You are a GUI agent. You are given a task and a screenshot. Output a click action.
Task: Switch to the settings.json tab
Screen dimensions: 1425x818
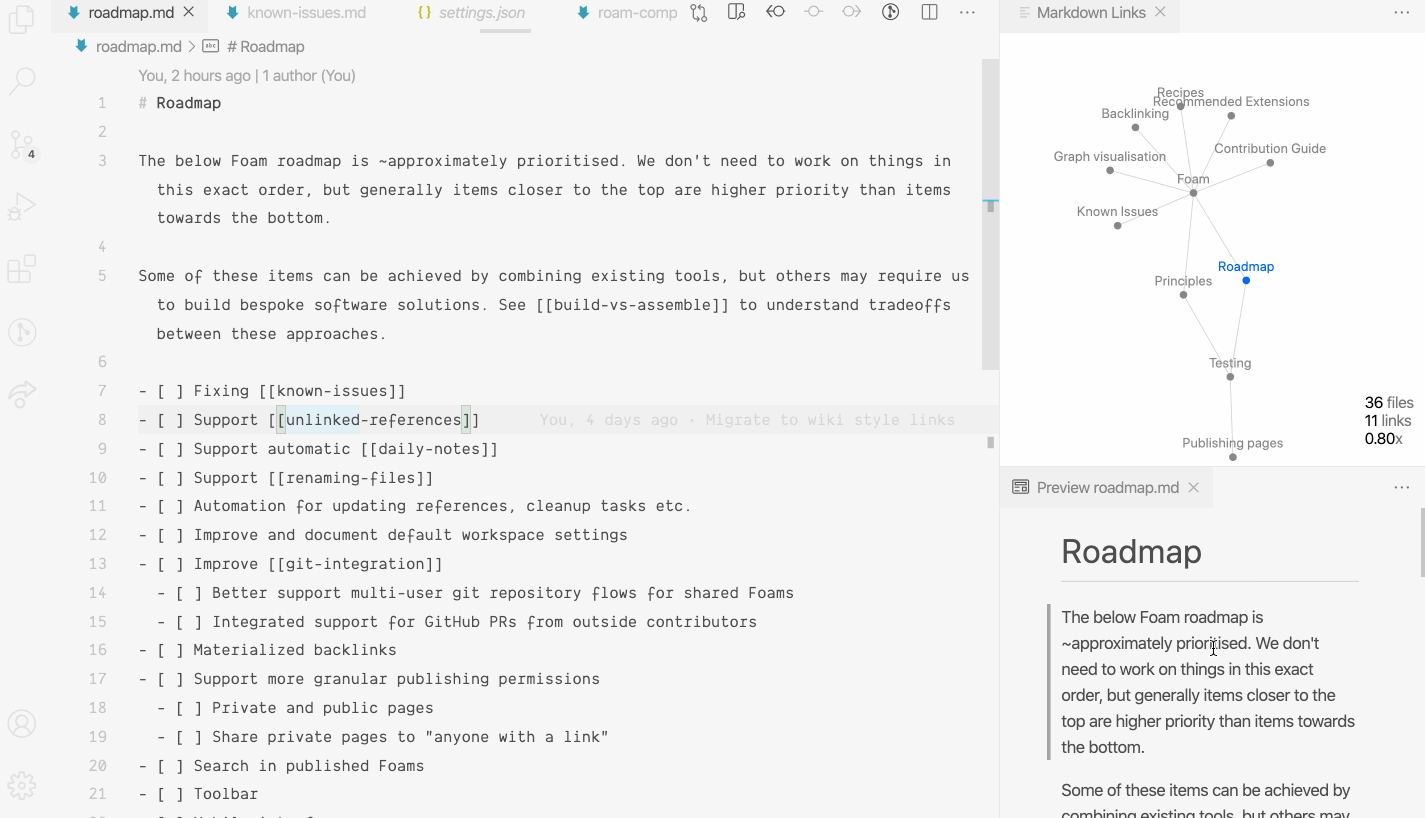(481, 13)
